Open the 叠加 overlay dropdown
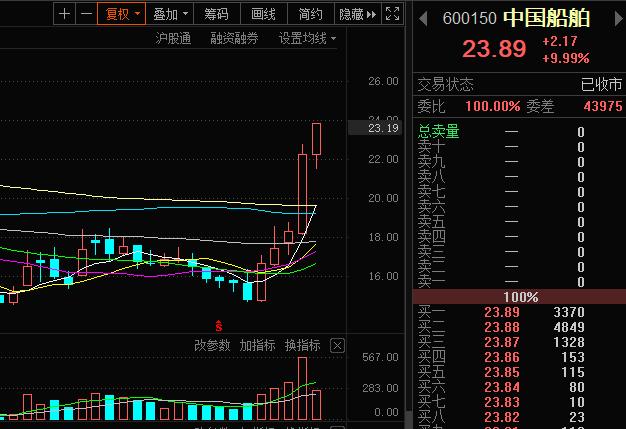This screenshot has width=626, height=429. (170, 14)
